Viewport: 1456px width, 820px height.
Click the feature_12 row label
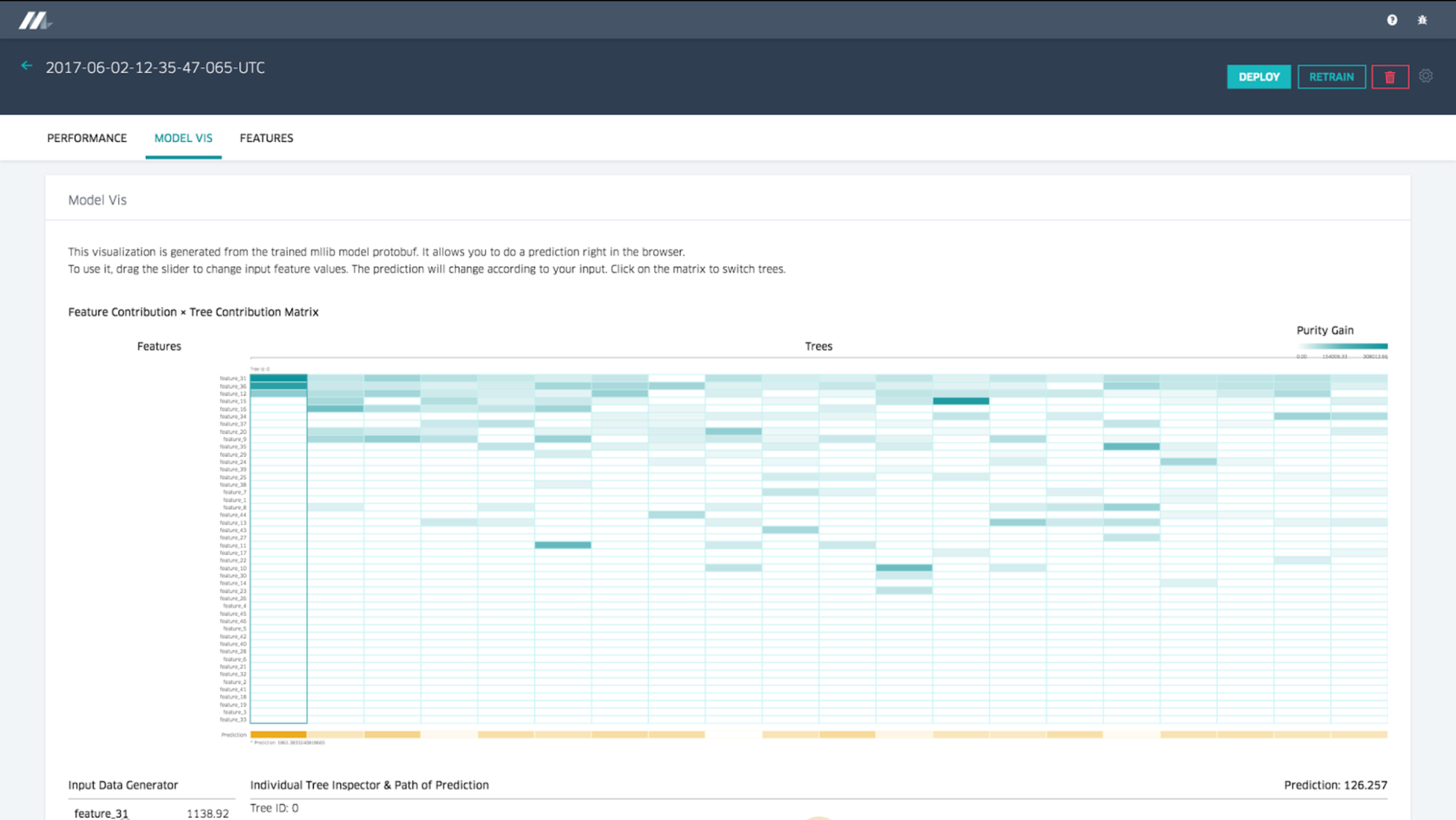coord(233,394)
